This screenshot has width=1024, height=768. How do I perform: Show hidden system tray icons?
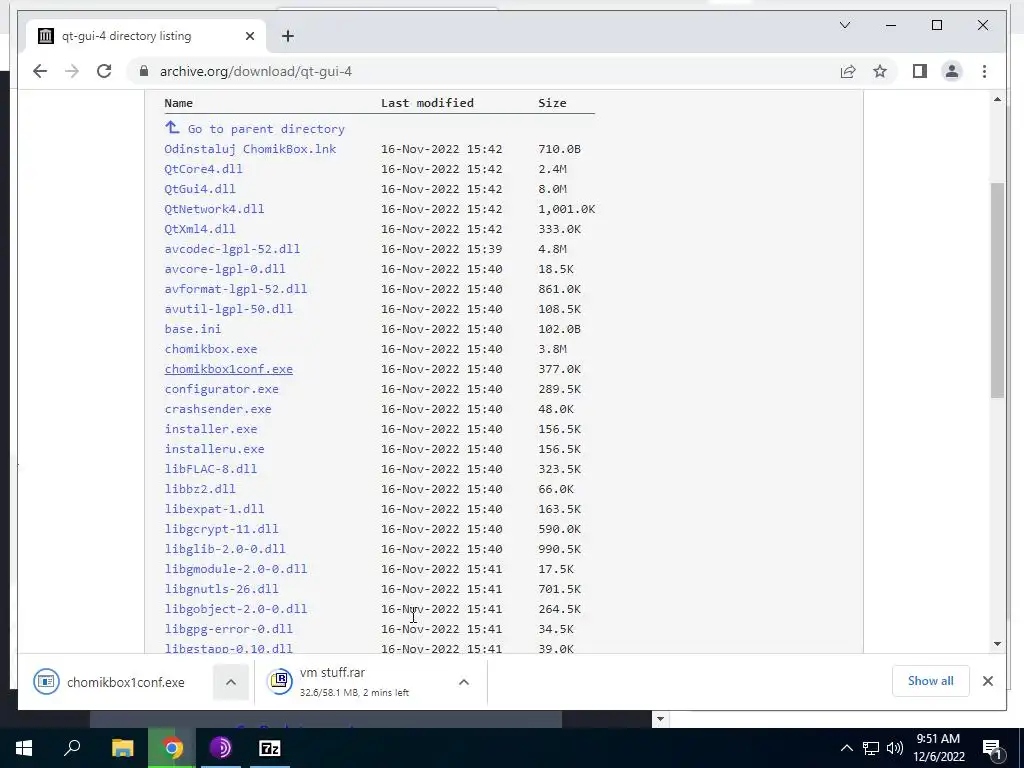click(846, 748)
